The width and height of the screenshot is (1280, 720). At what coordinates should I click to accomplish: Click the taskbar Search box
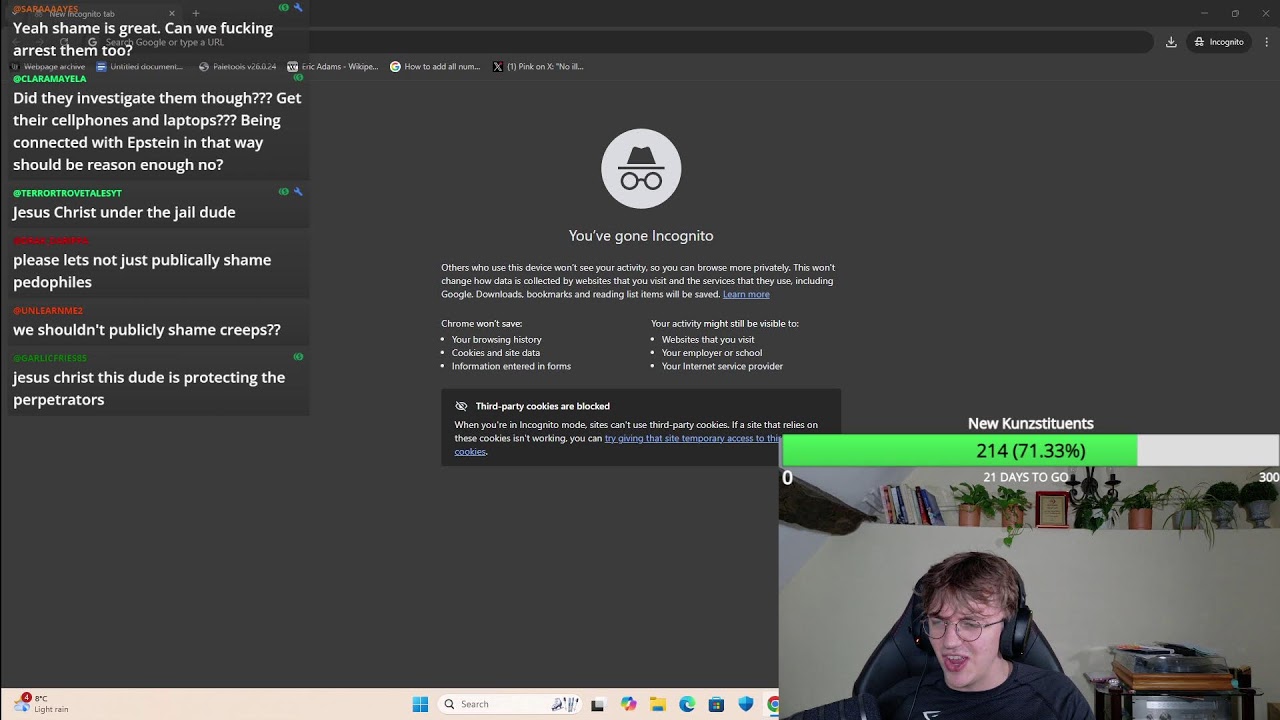[511, 704]
